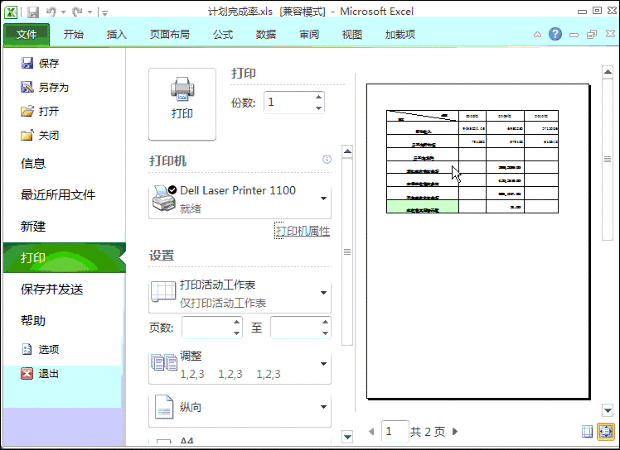This screenshot has height=450, width=620.
Task: Select 关闭 in the backstage menu
Action: (x=40, y=136)
